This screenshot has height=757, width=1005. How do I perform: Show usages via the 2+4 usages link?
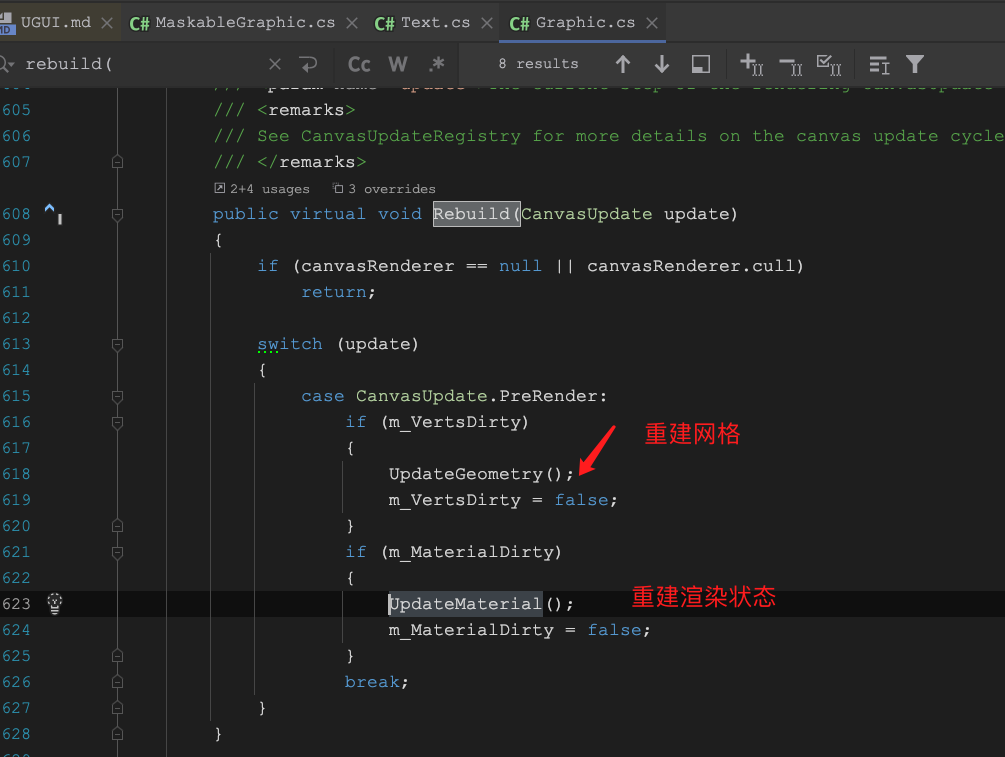tap(261, 188)
